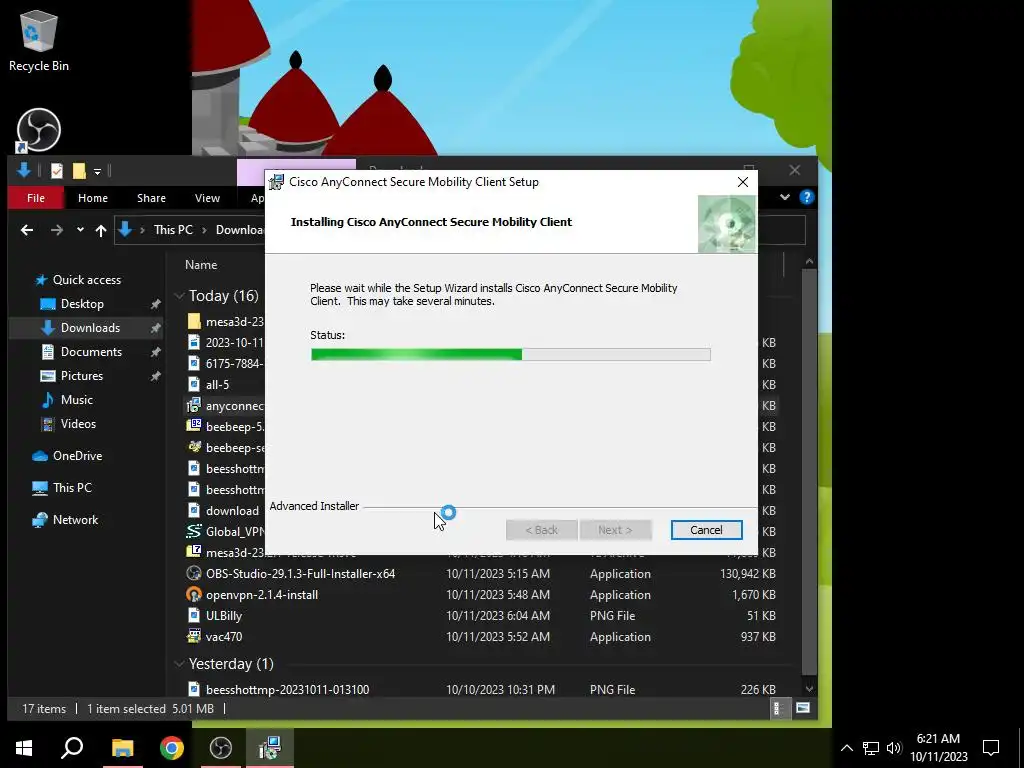
Task: Select the OBS-Studio-29.1.3-Full-Installer-x64 file
Action: [300, 574]
